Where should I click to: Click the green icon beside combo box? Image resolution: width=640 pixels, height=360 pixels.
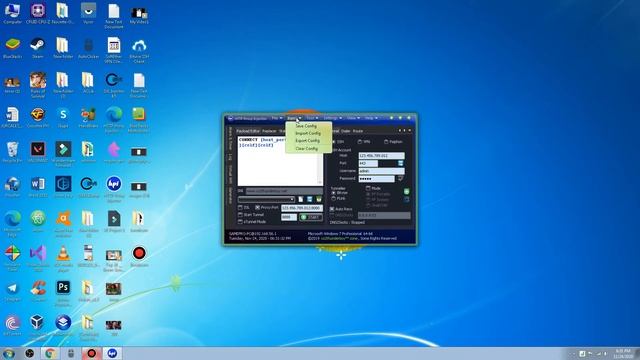click(x=319, y=199)
